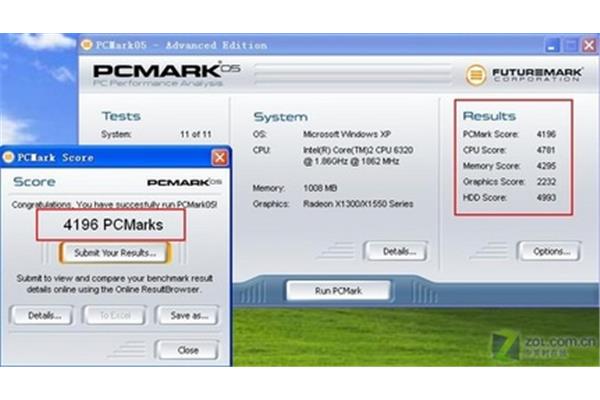Click the Futuremark Corporation logo
The image size is (600, 400).
(524, 75)
